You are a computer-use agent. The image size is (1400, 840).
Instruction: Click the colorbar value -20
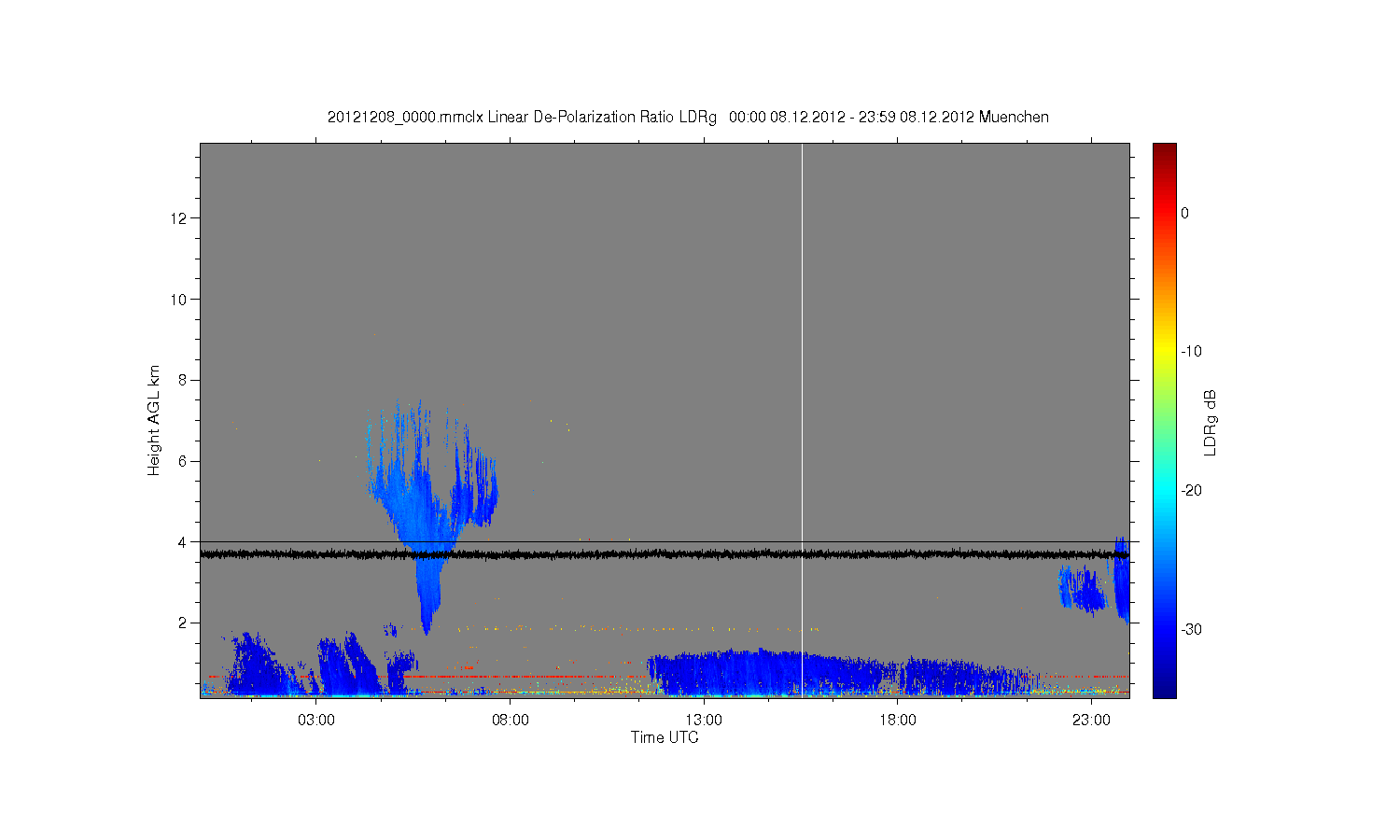point(1191,490)
